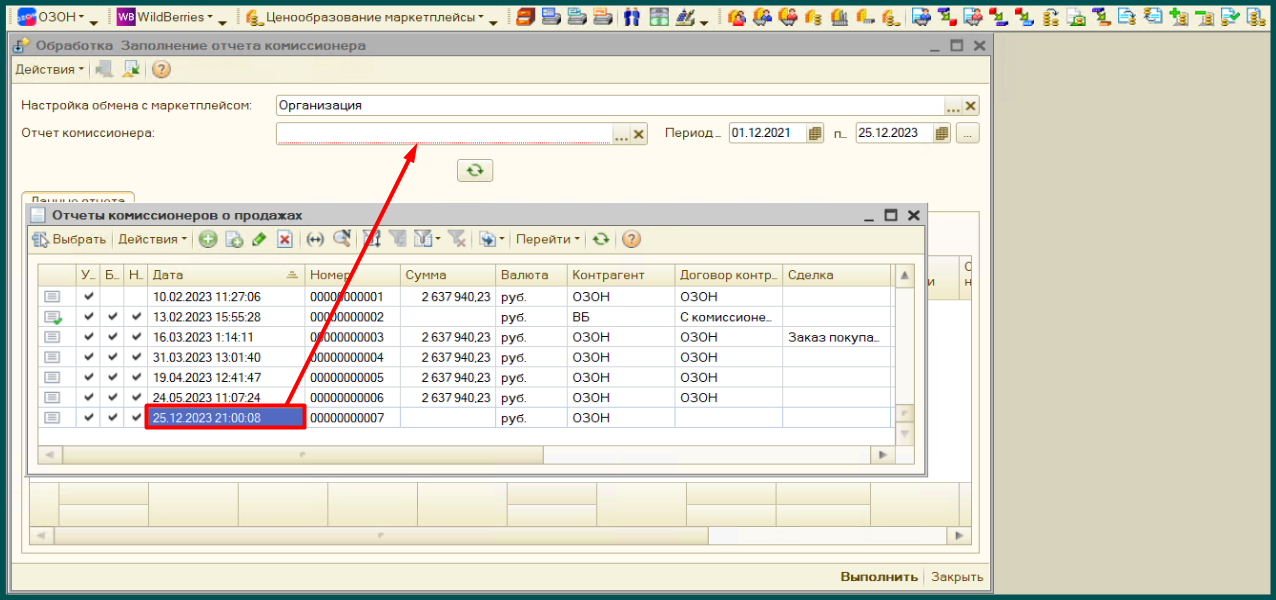Clear the Организация field with X button
1276x600 pixels.
971,106
